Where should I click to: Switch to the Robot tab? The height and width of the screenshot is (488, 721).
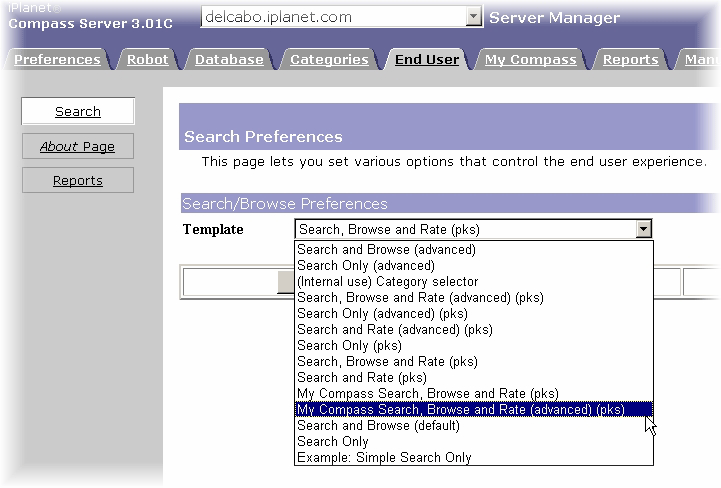[147, 59]
